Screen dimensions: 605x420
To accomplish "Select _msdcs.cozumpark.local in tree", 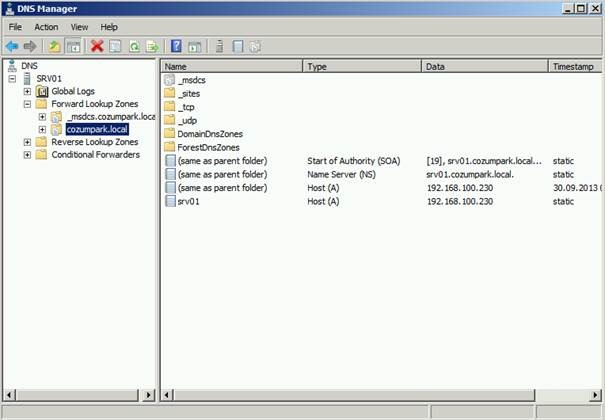I will point(111,116).
